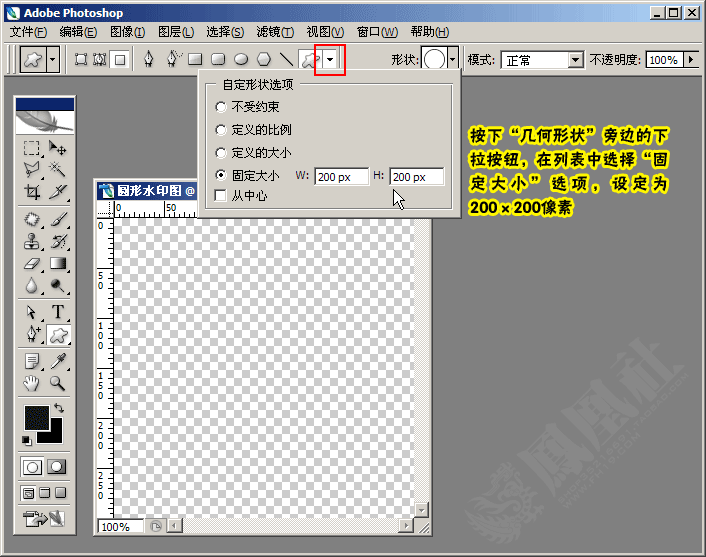Select the Polygonal Lasso tool
The width and height of the screenshot is (706, 557).
tap(32, 170)
